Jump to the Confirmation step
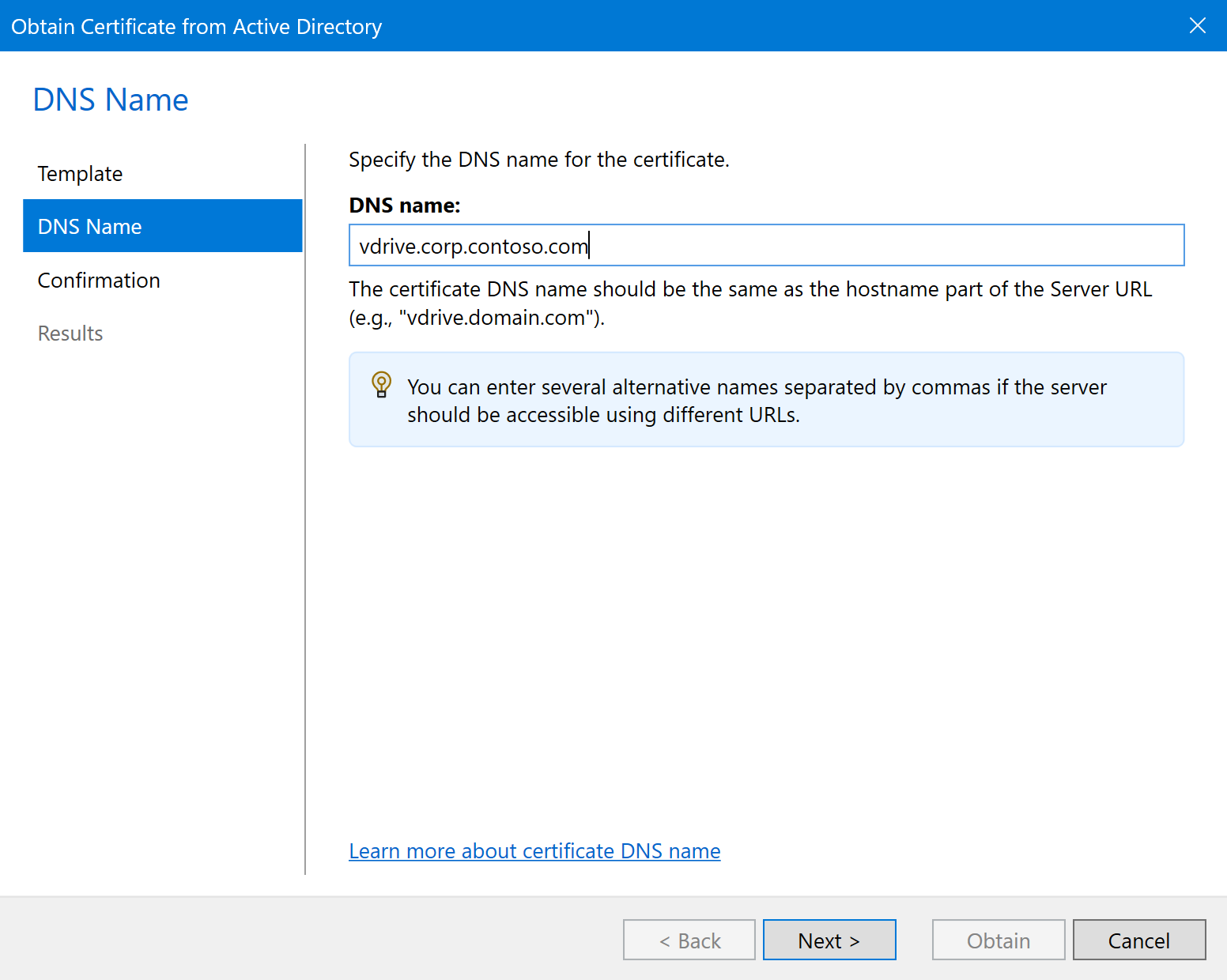Image resolution: width=1227 pixels, height=980 pixels. click(x=99, y=281)
